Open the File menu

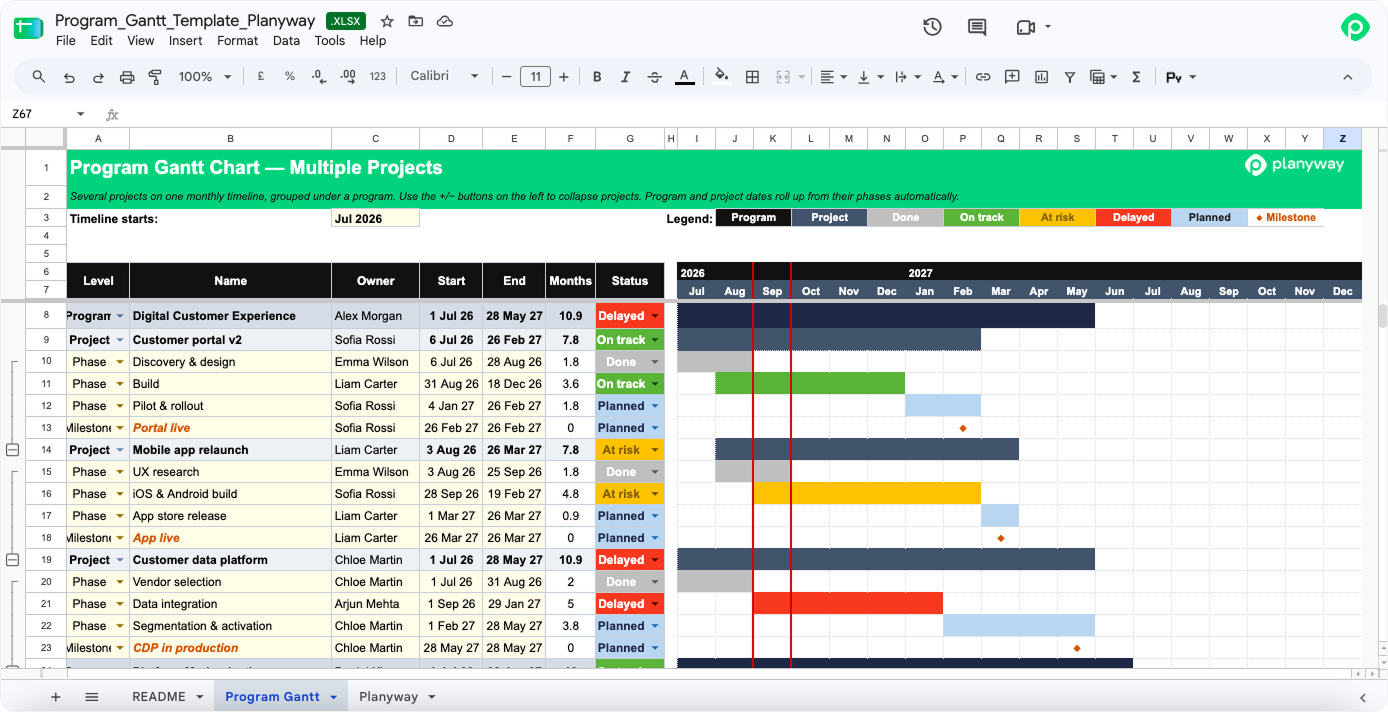pyautogui.click(x=66, y=41)
